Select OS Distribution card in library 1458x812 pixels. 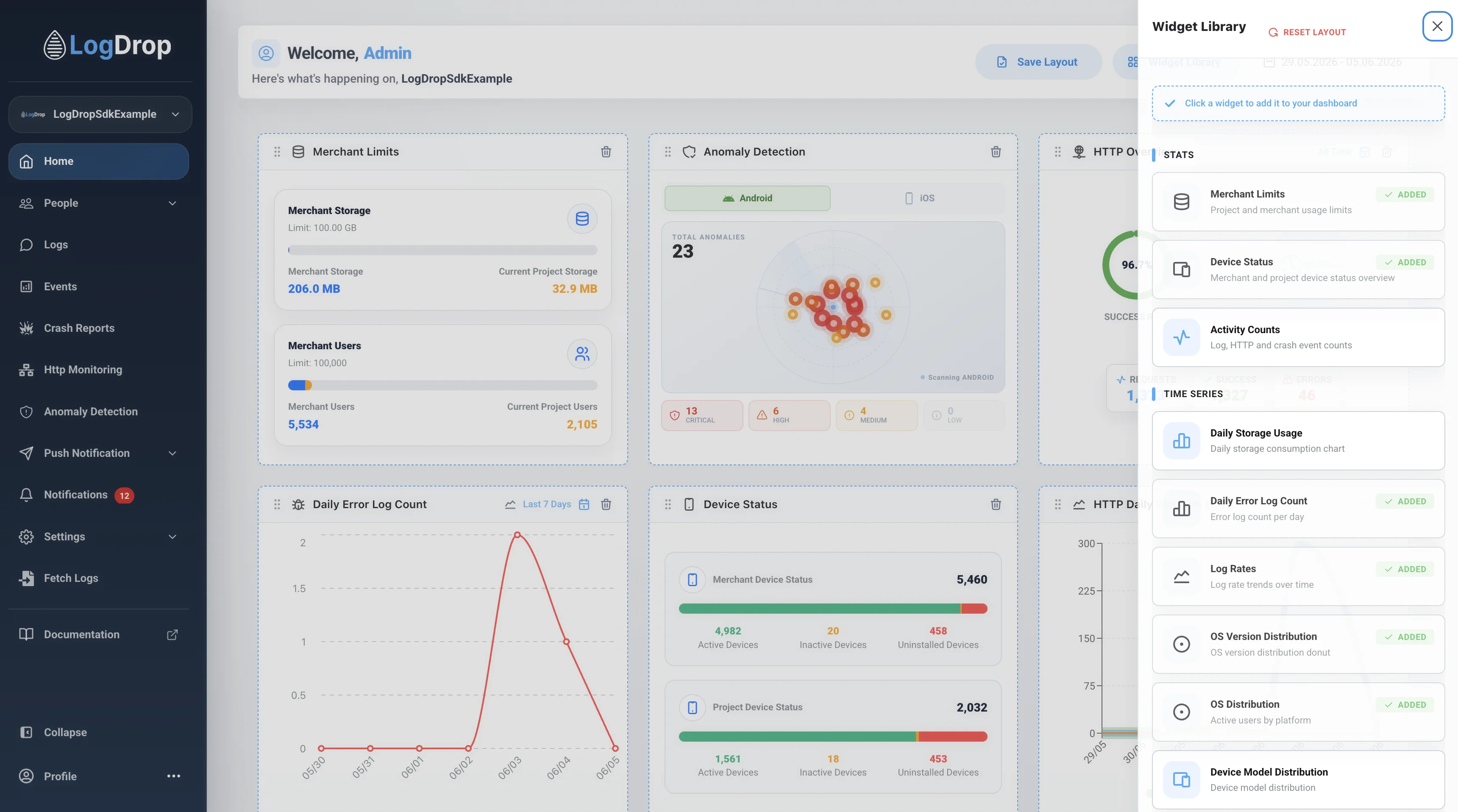tap(1298, 712)
